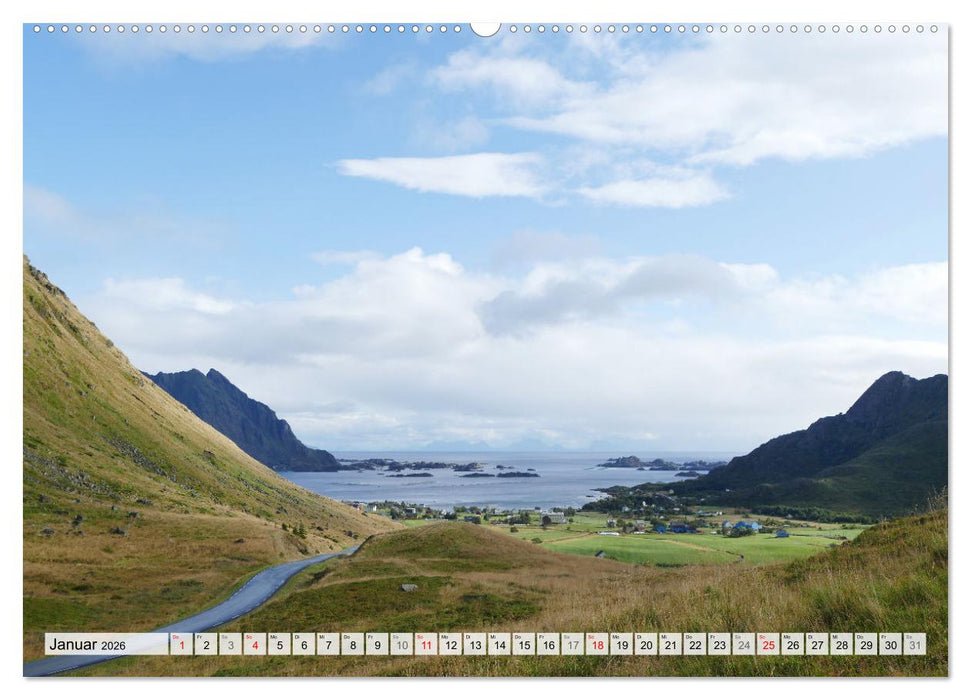Click the red Sunday 11 date
The height and width of the screenshot is (700, 971).
(425, 644)
